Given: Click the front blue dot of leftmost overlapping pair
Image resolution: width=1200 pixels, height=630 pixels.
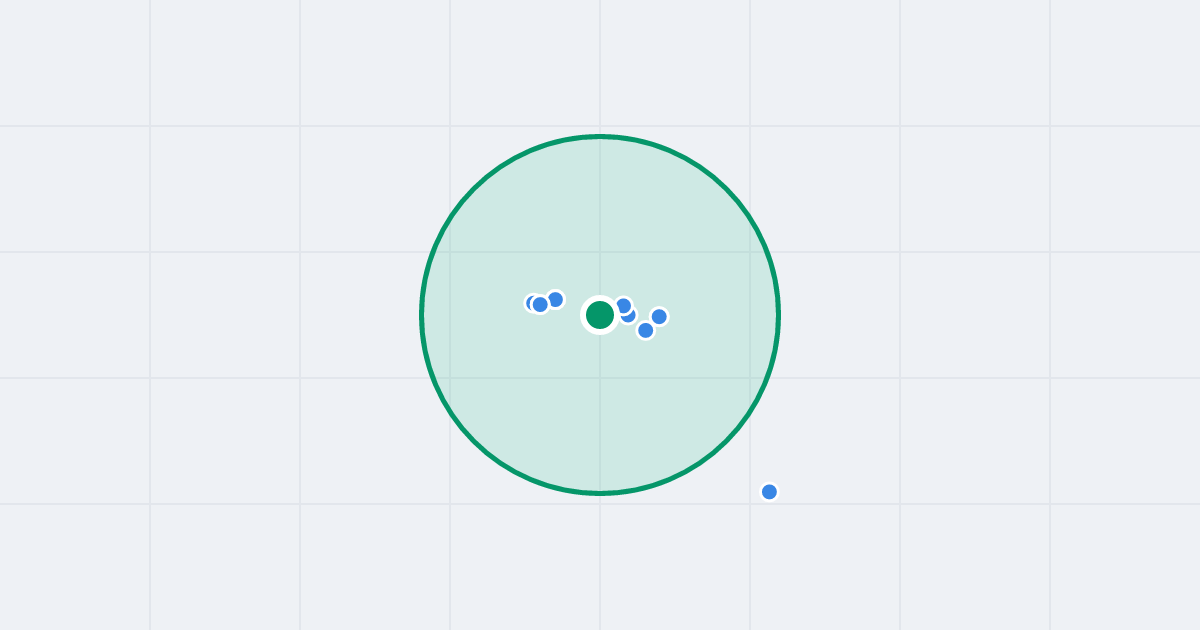Looking at the screenshot, I should [540, 304].
